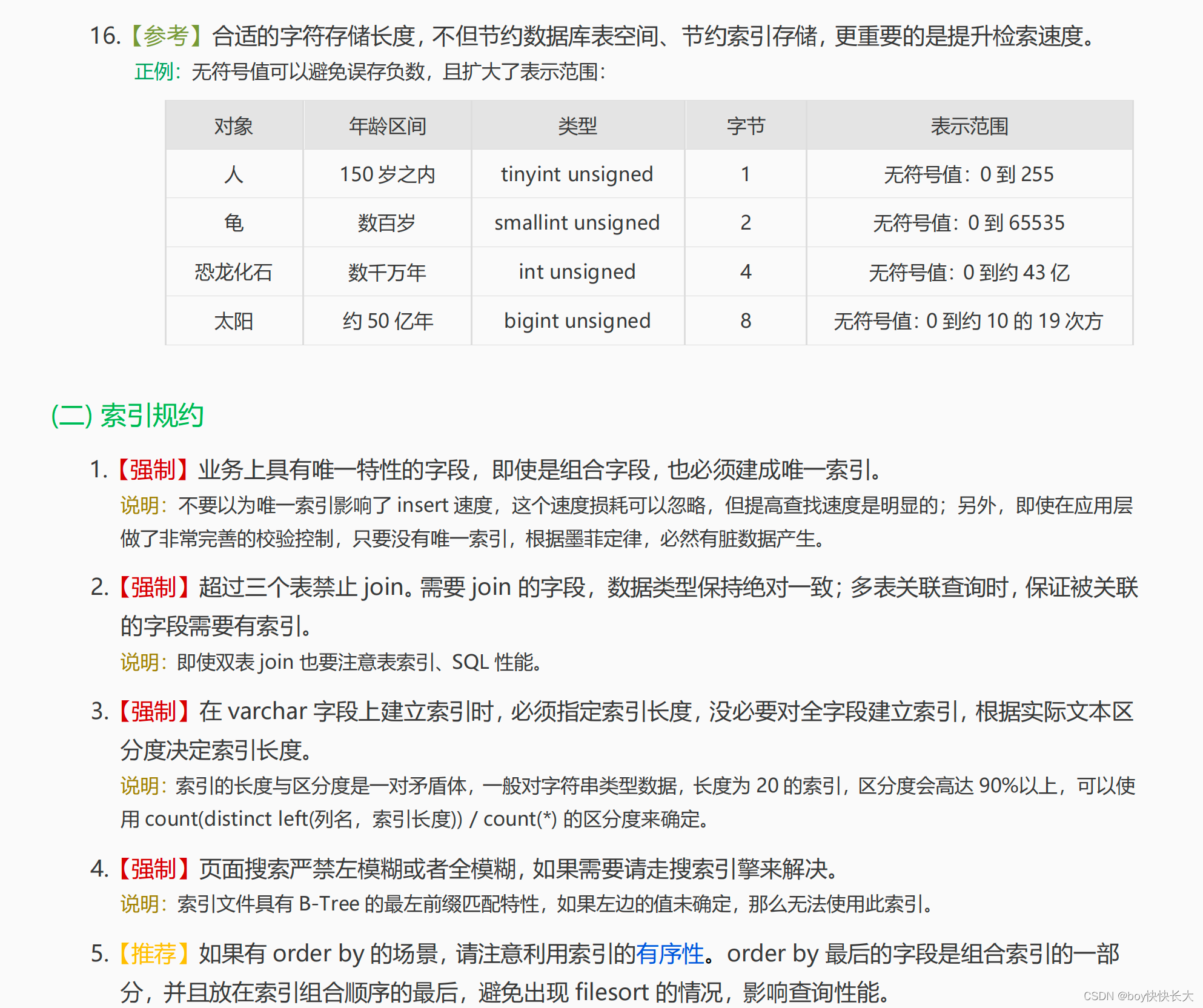Click the '150 岁之内' cell

[388, 174]
